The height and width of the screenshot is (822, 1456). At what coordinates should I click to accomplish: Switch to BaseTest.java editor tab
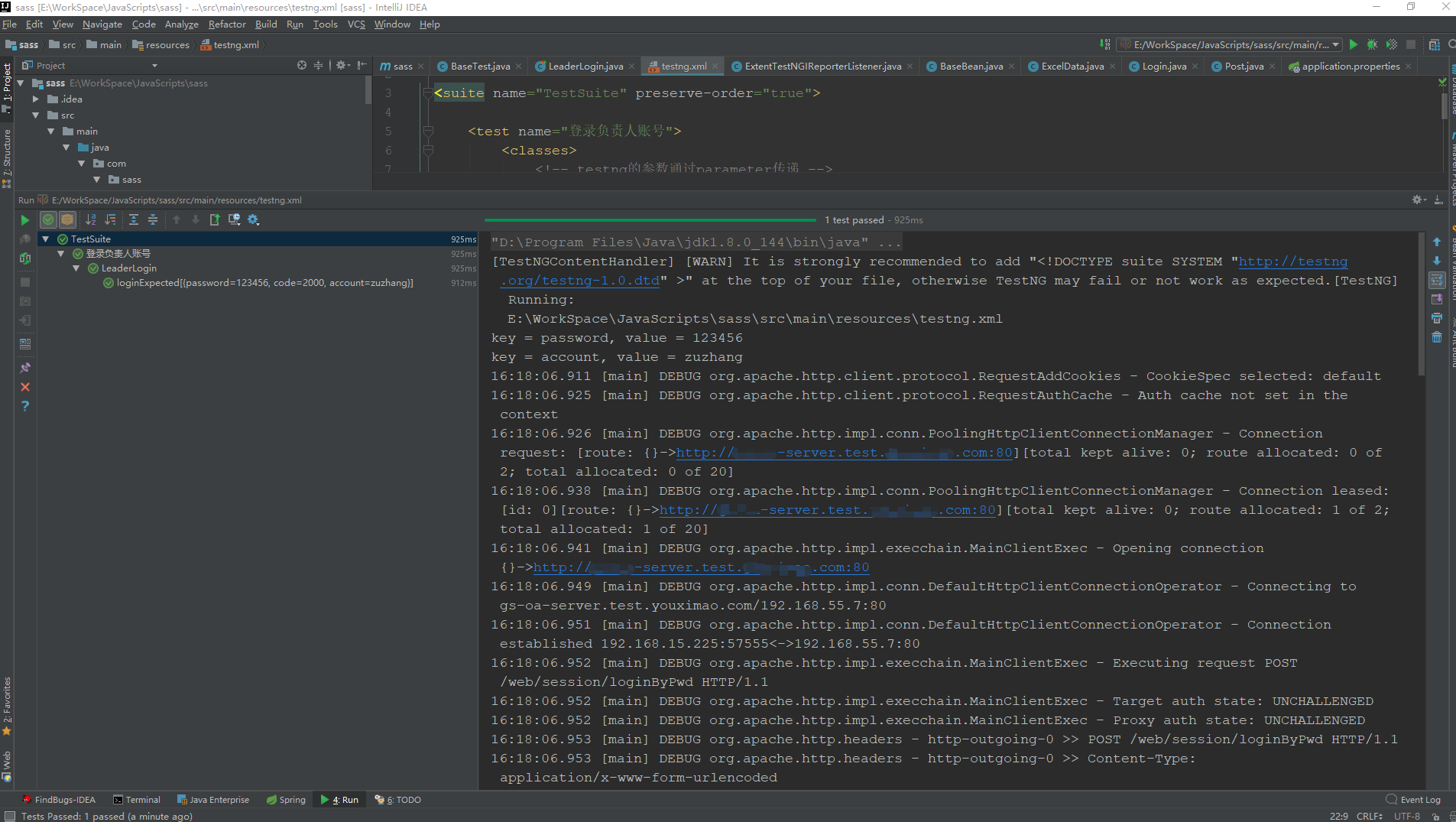coord(480,67)
